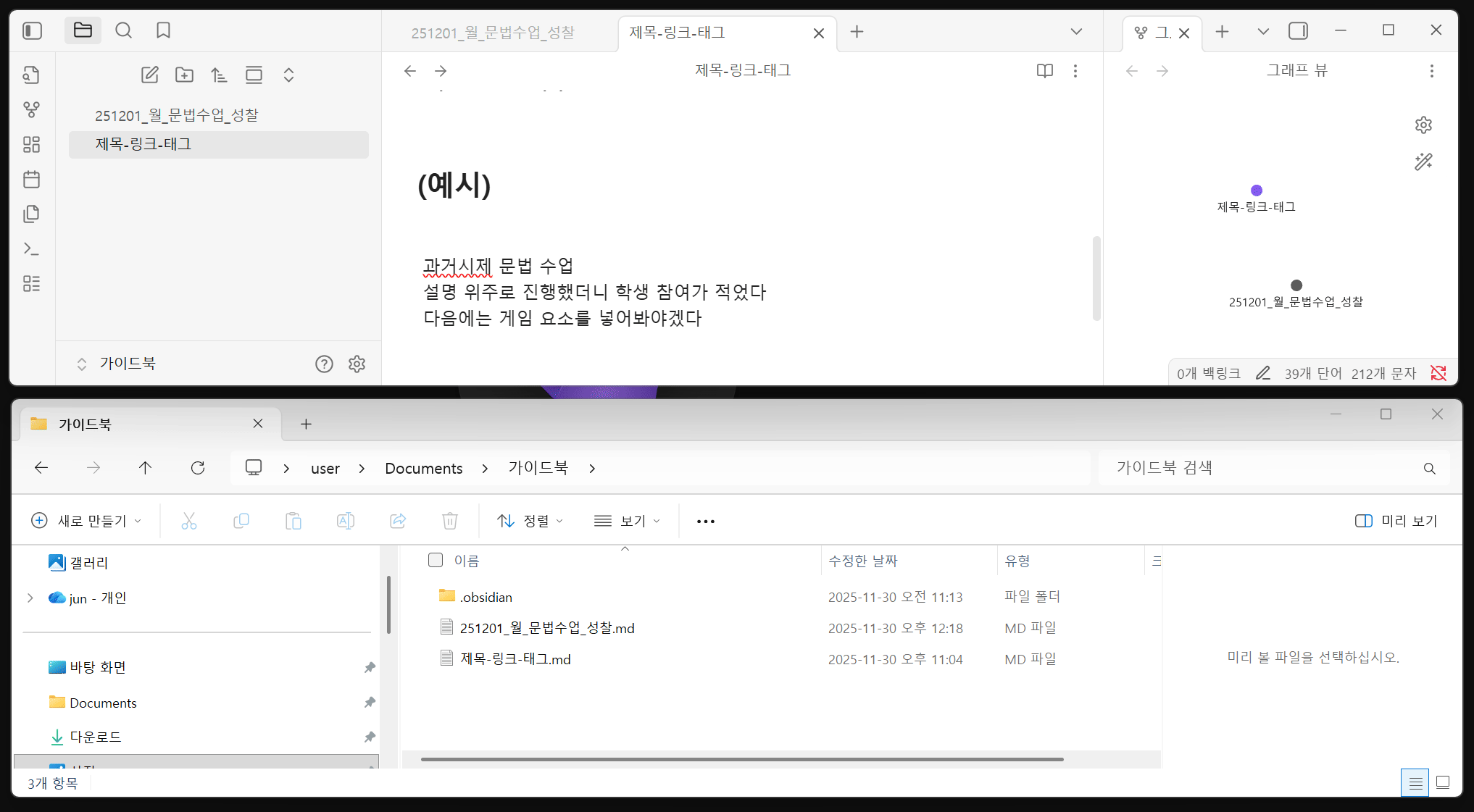Navigate to Documents via the breadcrumb

(x=423, y=468)
